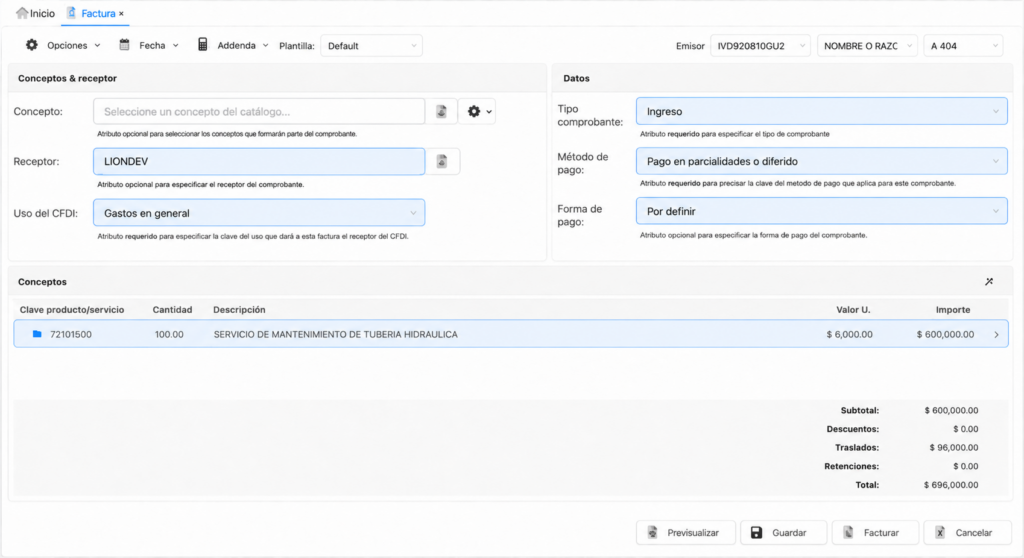Click the Previsualizar button

686,533
